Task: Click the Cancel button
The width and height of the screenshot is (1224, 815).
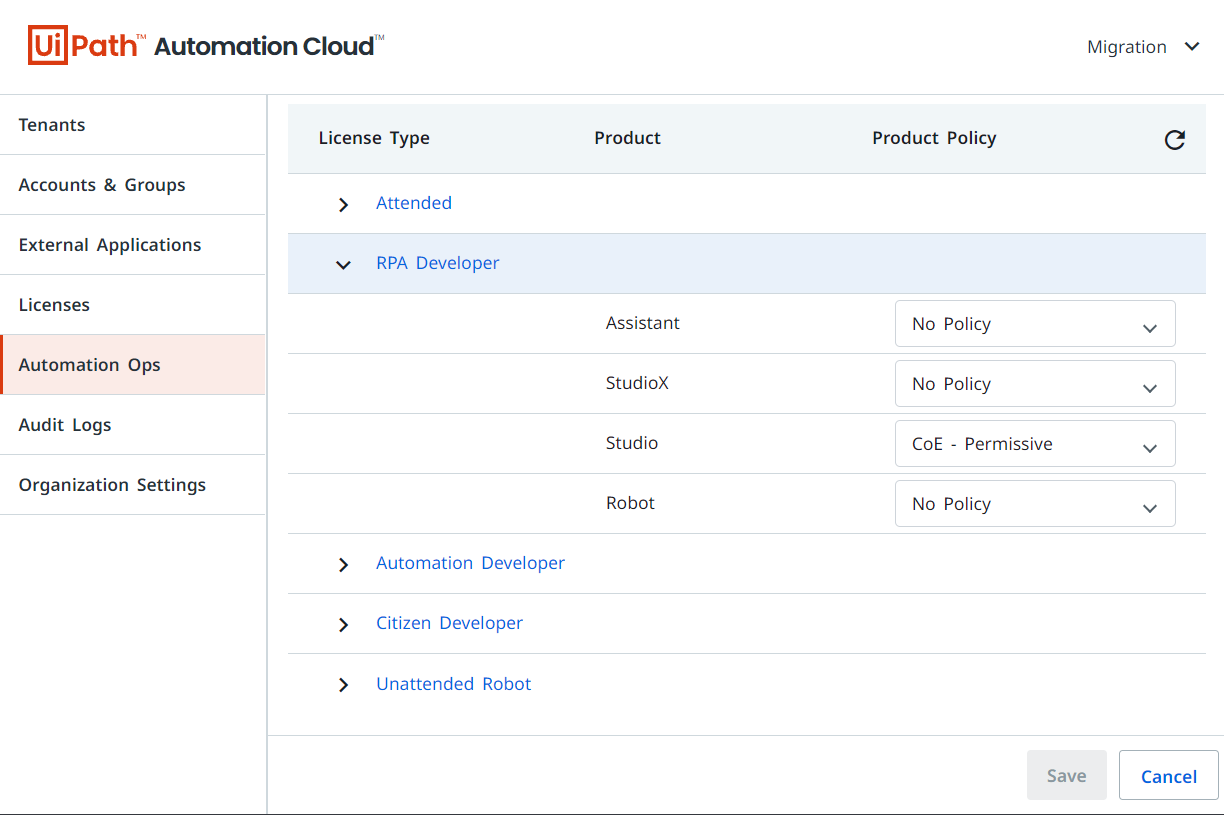Action: coord(1169,775)
